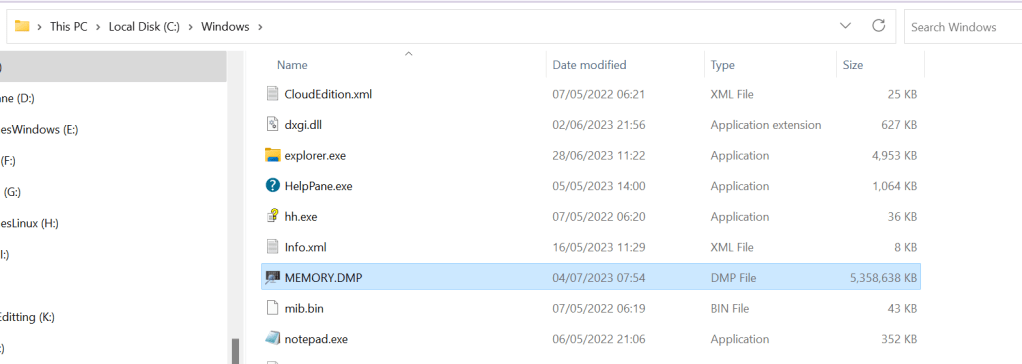Click the CloudEdition.xml file icon
The width and height of the screenshot is (1022, 364).
pos(272,94)
